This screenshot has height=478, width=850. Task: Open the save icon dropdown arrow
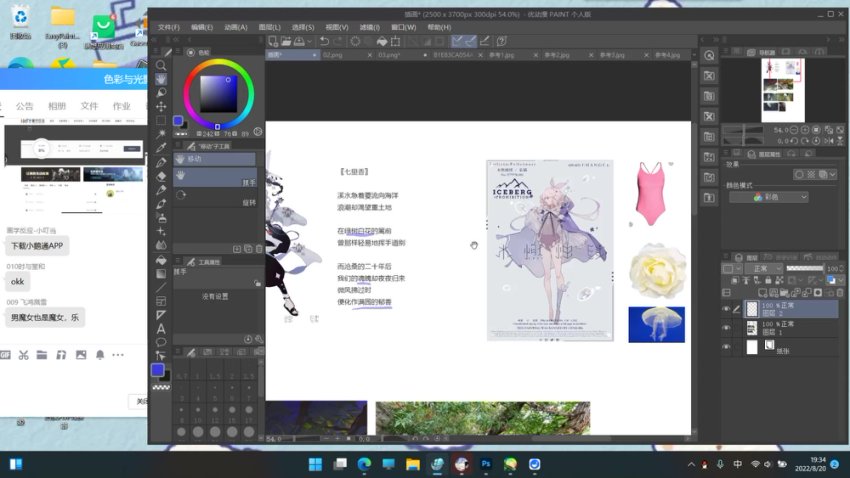[x=310, y=41]
